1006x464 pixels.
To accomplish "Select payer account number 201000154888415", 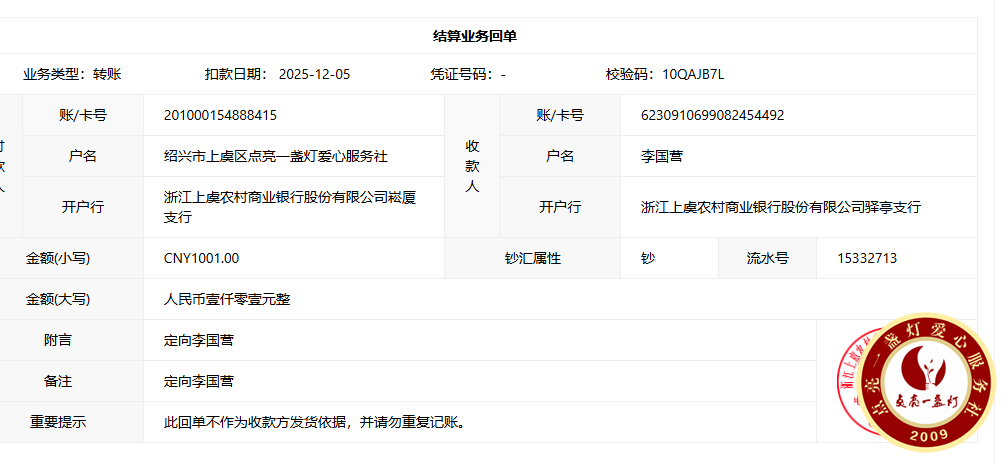I will pyautogui.click(x=221, y=116).
